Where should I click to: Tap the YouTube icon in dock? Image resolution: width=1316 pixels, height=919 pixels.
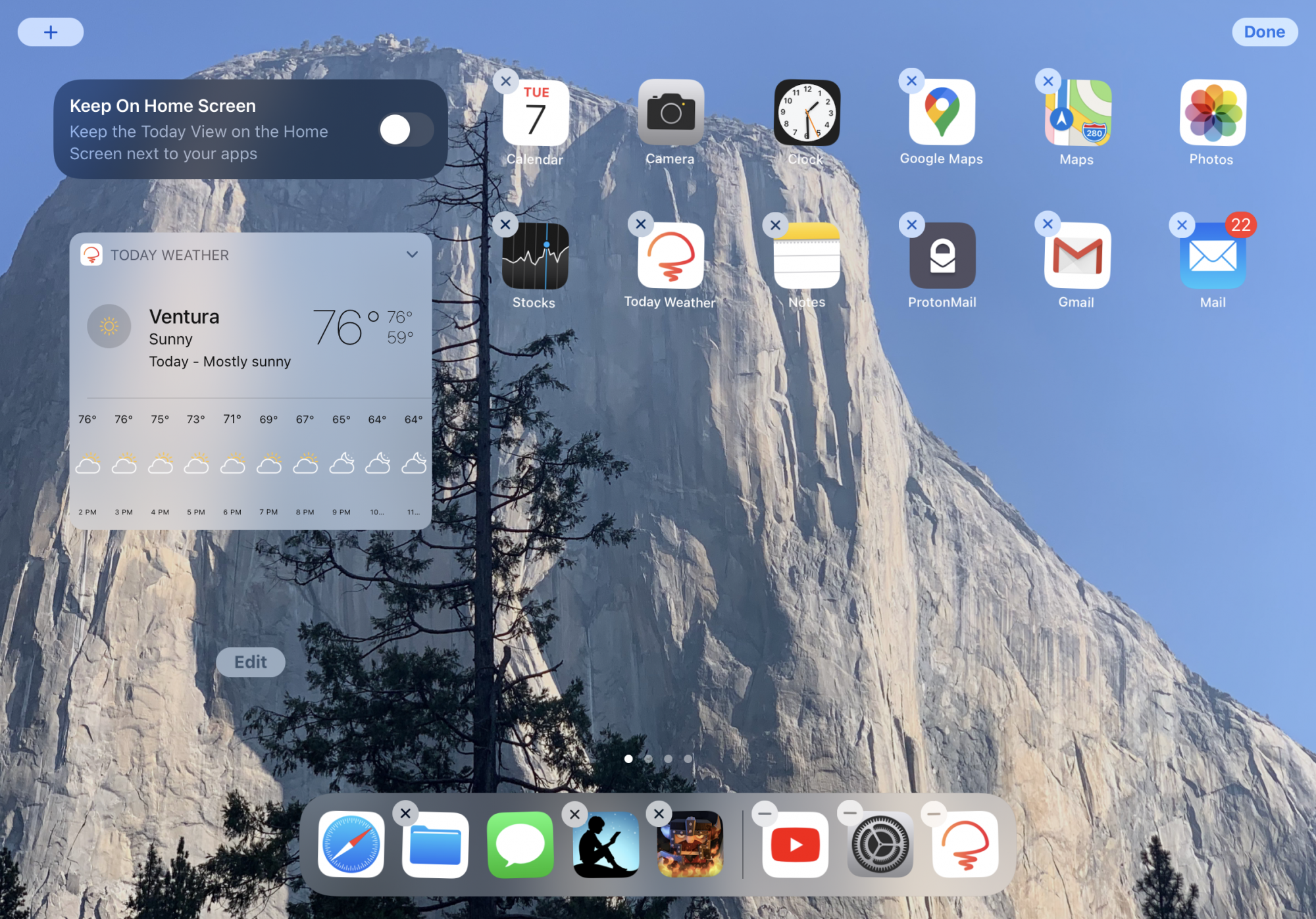(796, 845)
